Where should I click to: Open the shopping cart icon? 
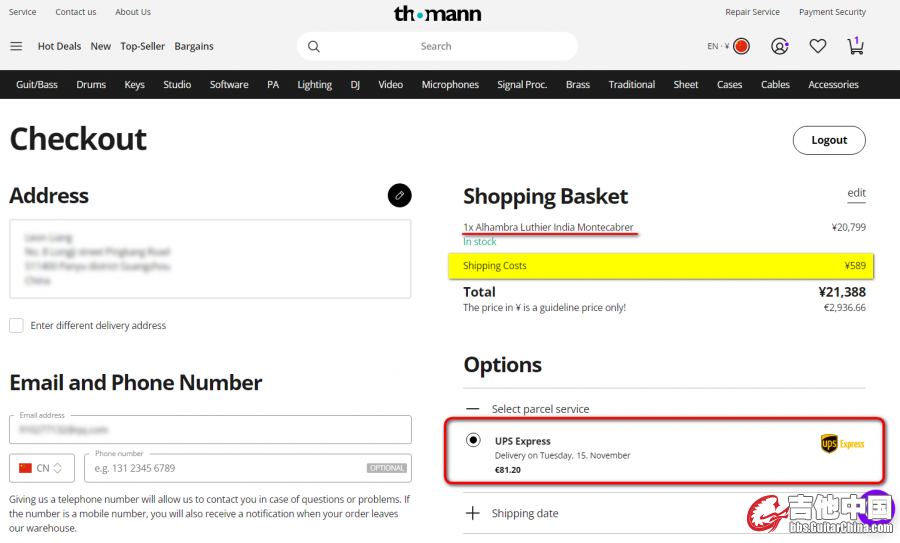pyautogui.click(x=855, y=46)
